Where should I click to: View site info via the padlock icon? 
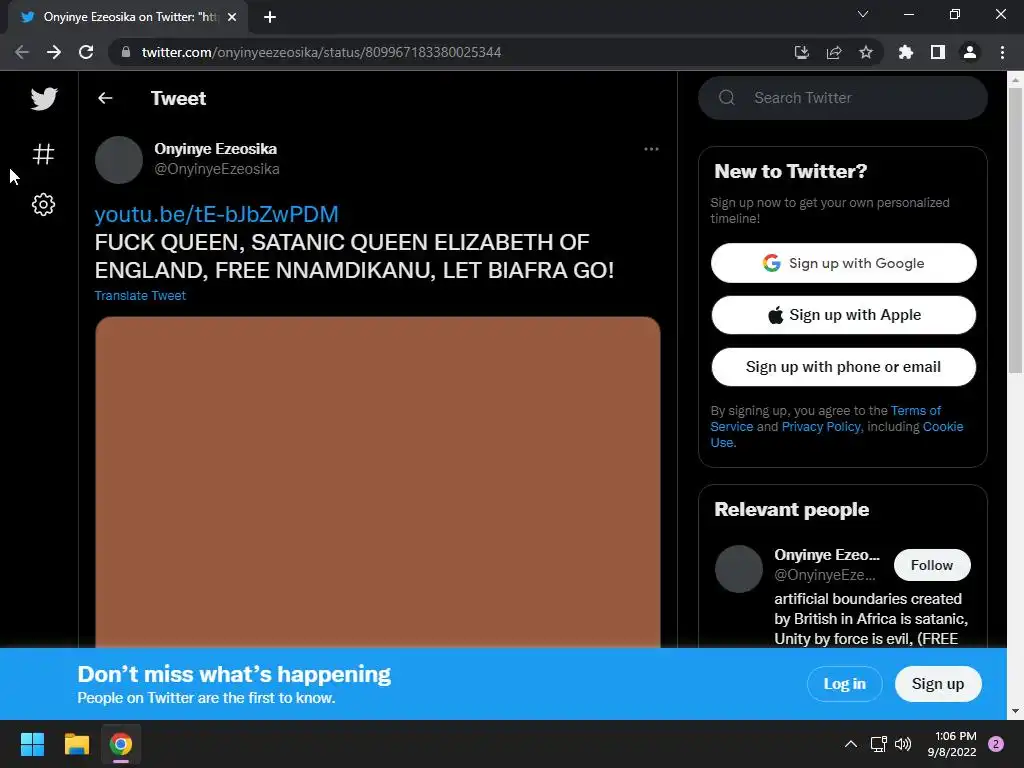(x=126, y=52)
